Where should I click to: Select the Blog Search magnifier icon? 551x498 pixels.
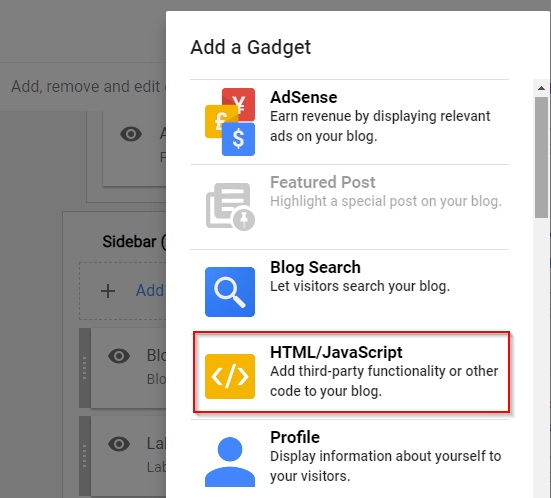point(230,292)
